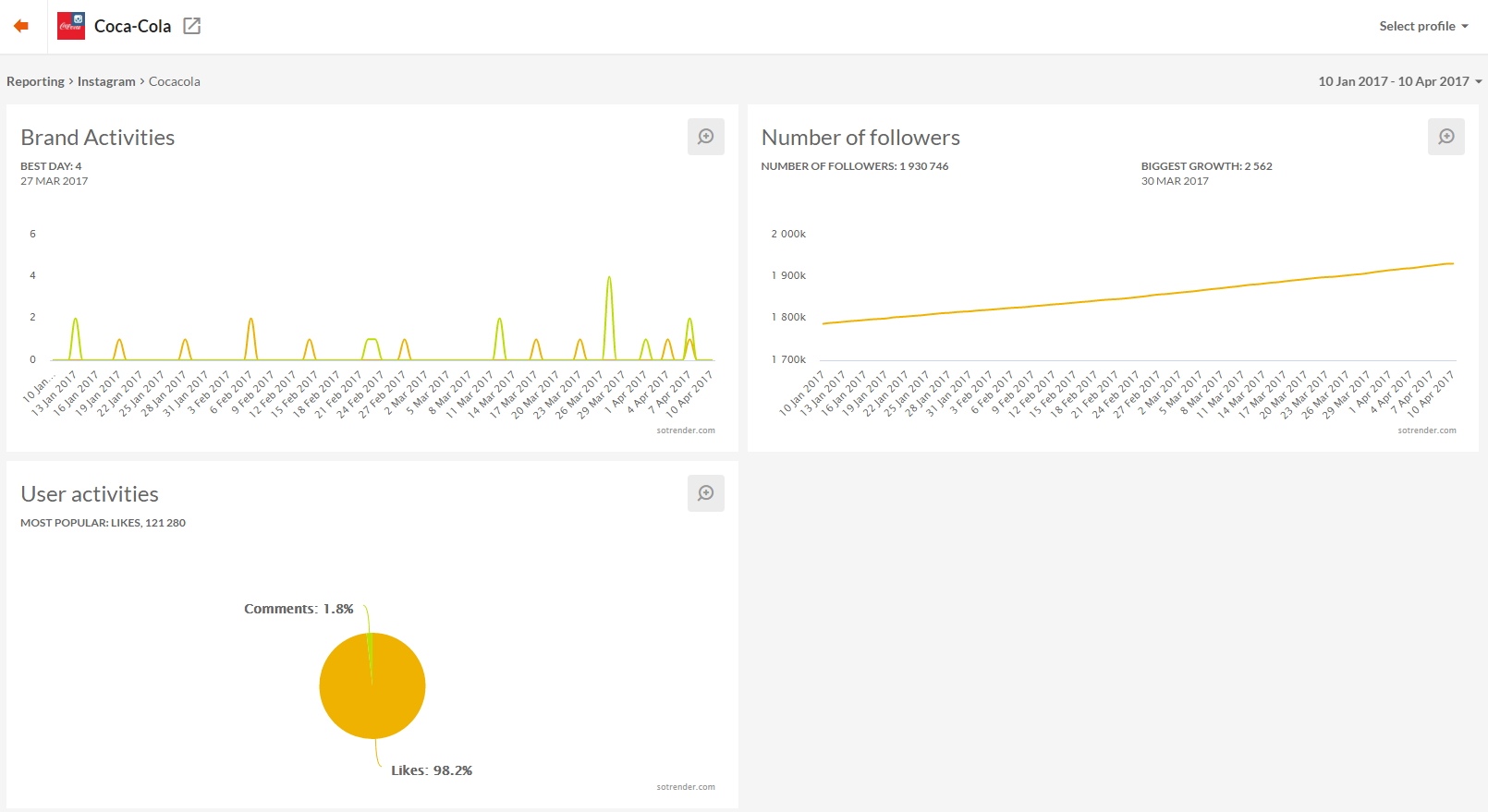This screenshot has width=1488, height=812.
Task: Click the Likes: 98.2% pie label
Action: pos(432,770)
